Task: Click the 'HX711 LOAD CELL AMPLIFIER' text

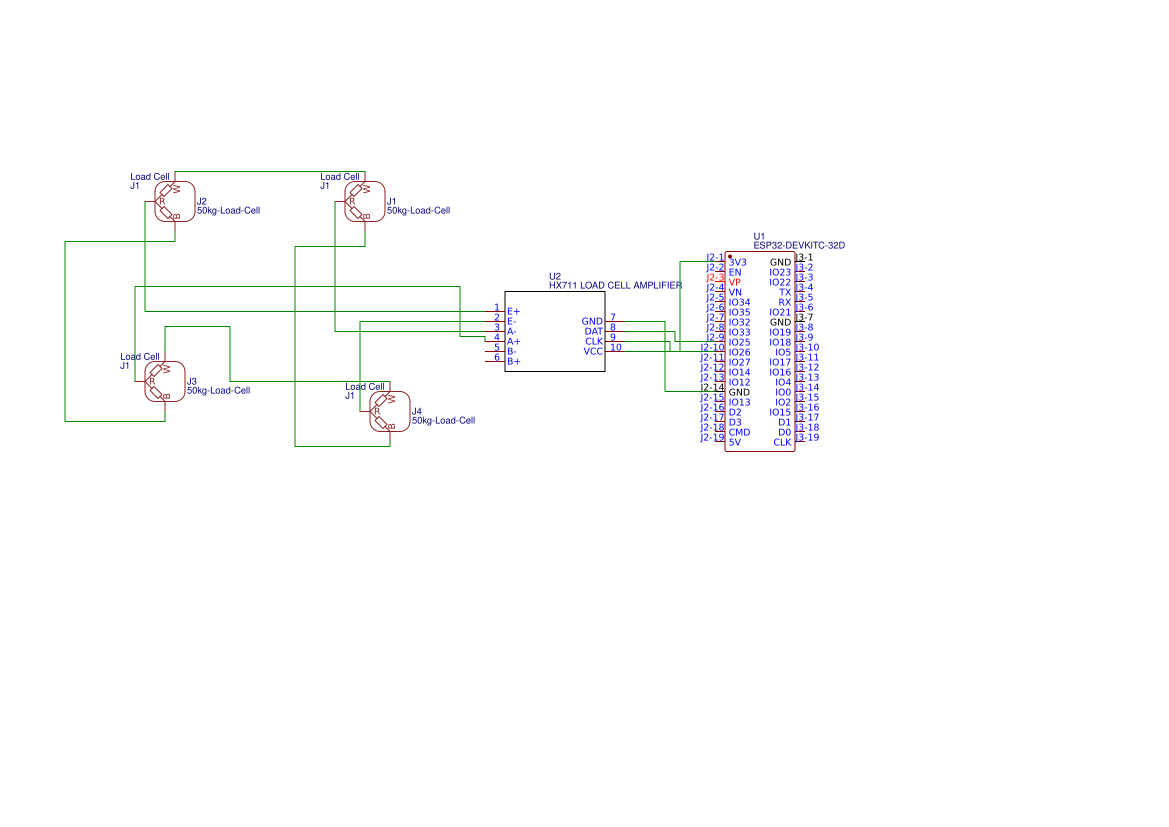Action: point(614,284)
